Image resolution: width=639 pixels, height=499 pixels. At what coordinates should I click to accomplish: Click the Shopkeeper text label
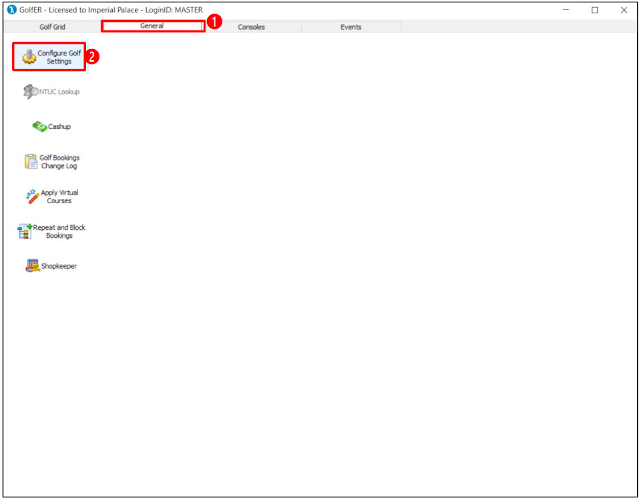(x=59, y=266)
